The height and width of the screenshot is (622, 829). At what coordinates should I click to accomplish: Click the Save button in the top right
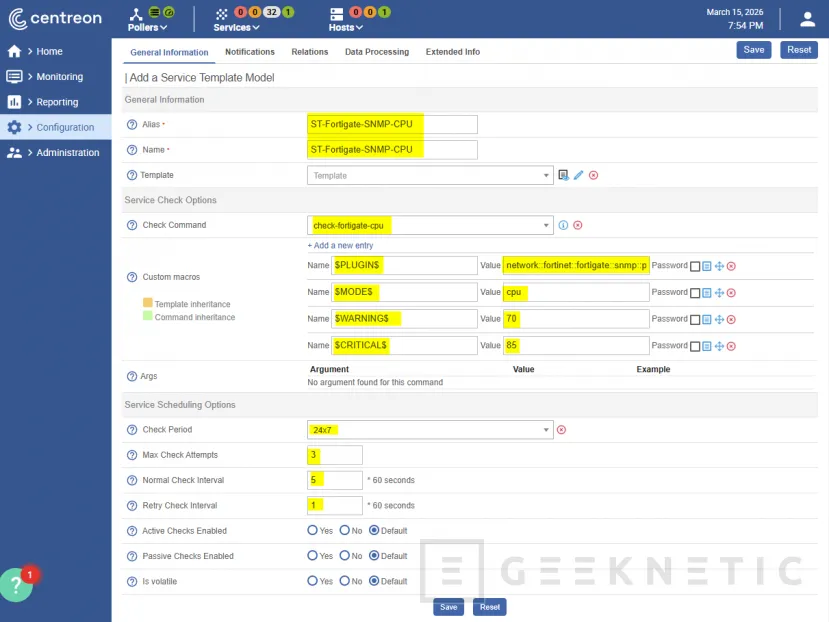coord(753,49)
